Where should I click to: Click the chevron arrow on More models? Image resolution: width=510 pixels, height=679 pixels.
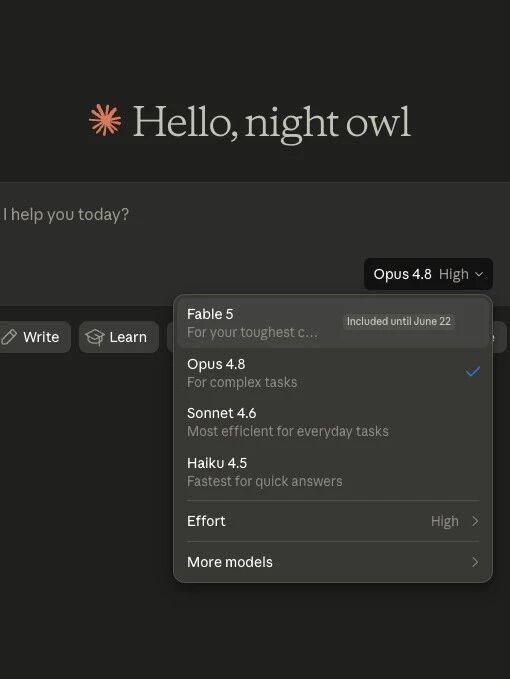coord(475,562)
